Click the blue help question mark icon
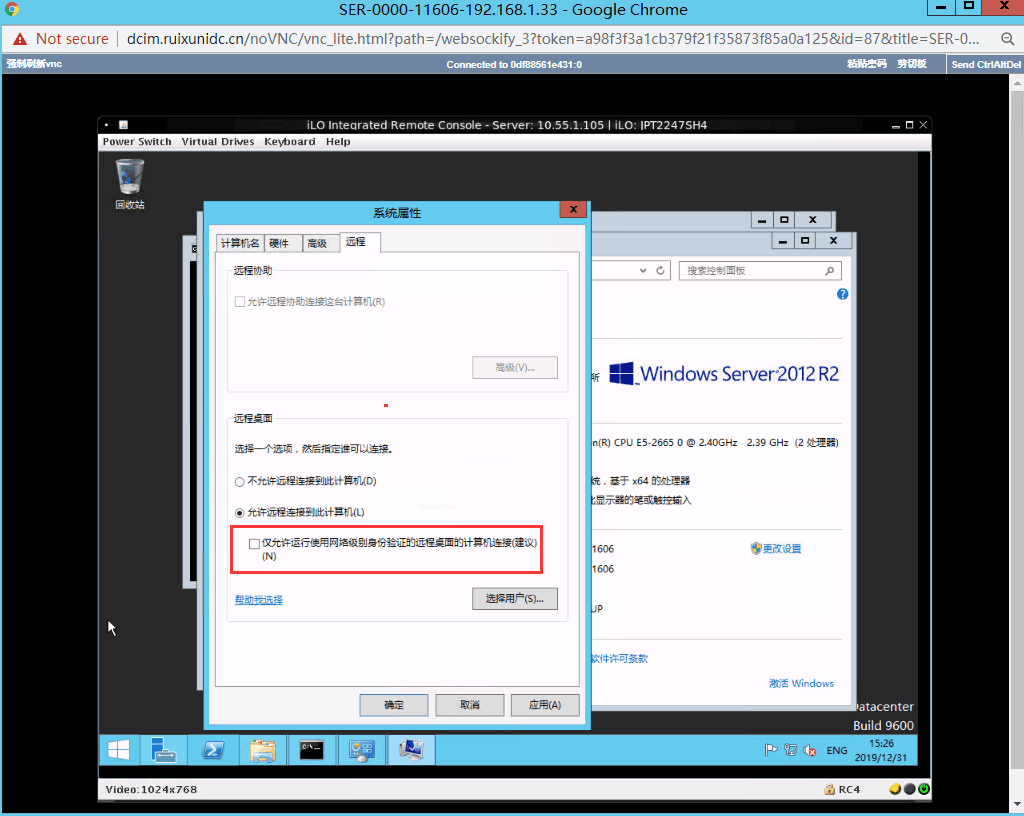Screen dimensions: 1024x816 tap(842, 294)
